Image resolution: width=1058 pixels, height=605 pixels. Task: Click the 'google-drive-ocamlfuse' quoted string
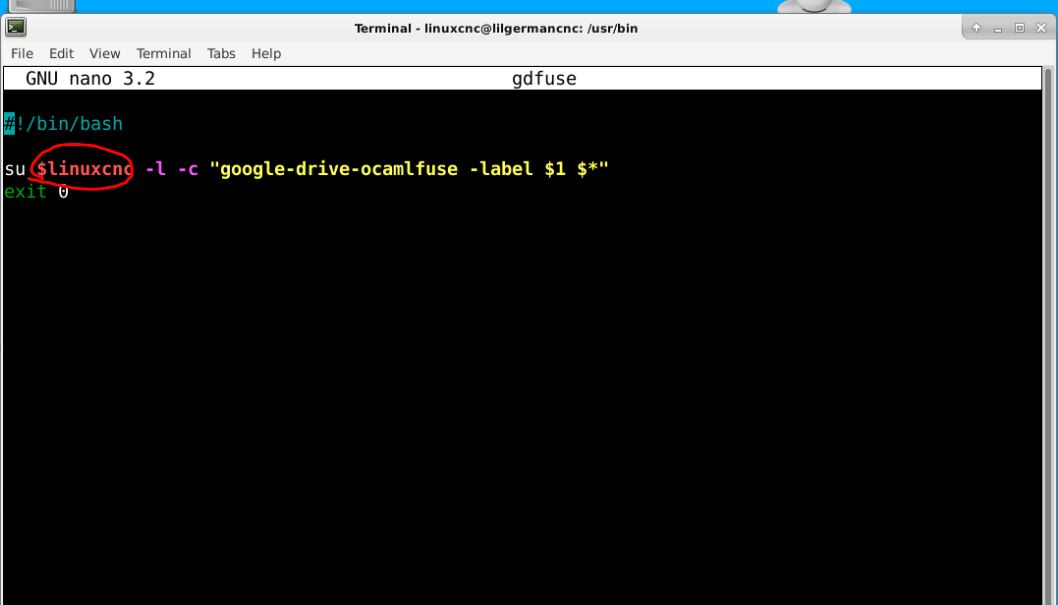339,169
